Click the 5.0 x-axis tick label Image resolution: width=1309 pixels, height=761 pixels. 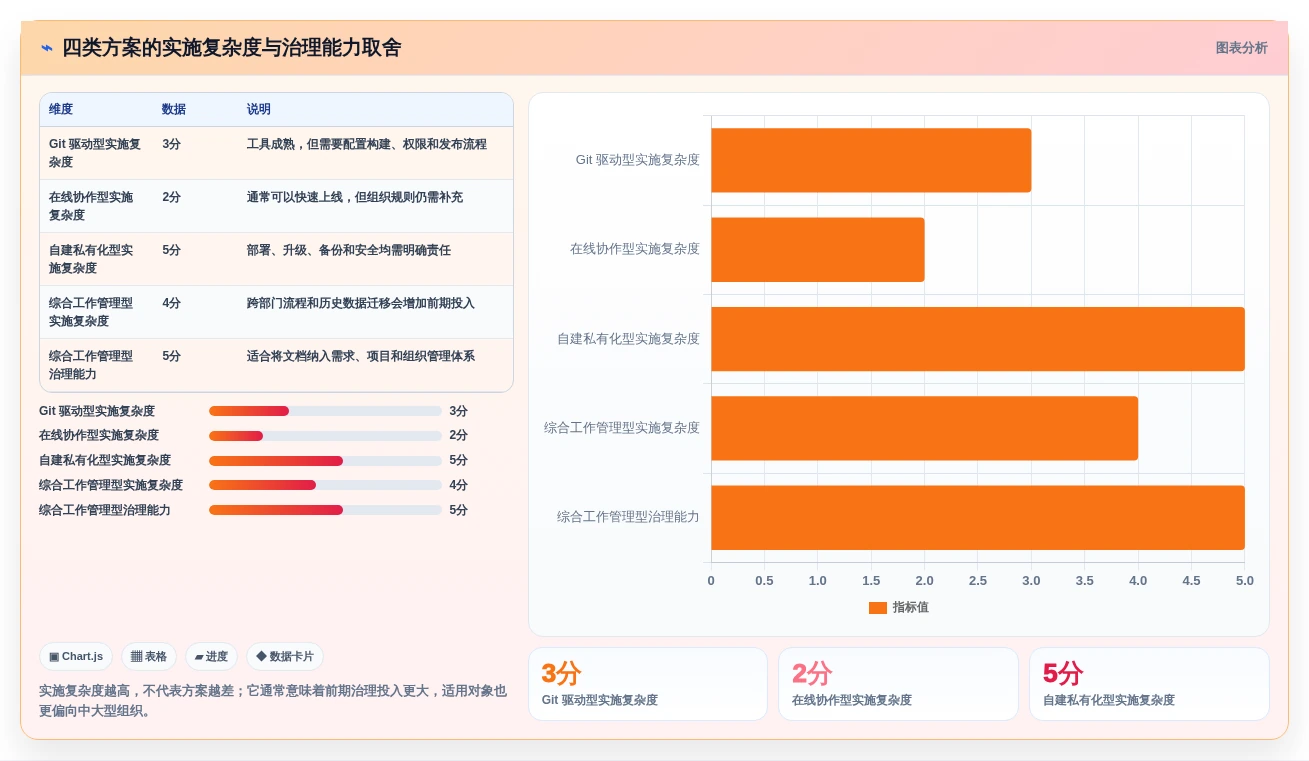(x=1245, y=581)
